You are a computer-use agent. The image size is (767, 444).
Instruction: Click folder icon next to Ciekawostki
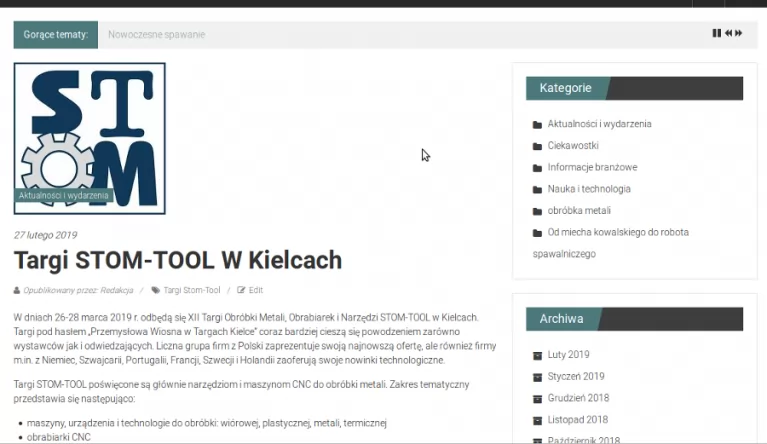click(537, 146)
